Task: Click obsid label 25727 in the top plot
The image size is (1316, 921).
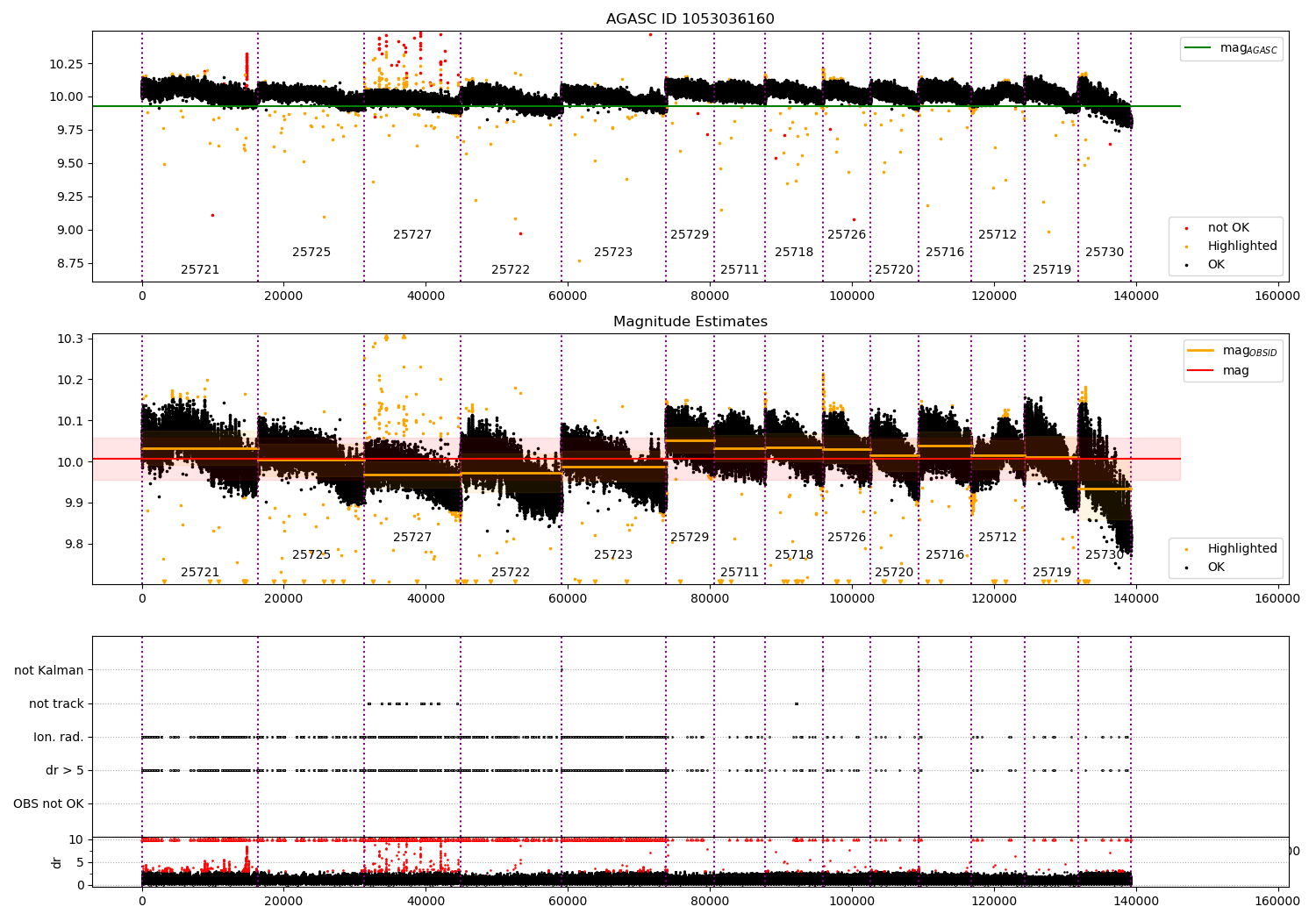Action: point(412,235)
